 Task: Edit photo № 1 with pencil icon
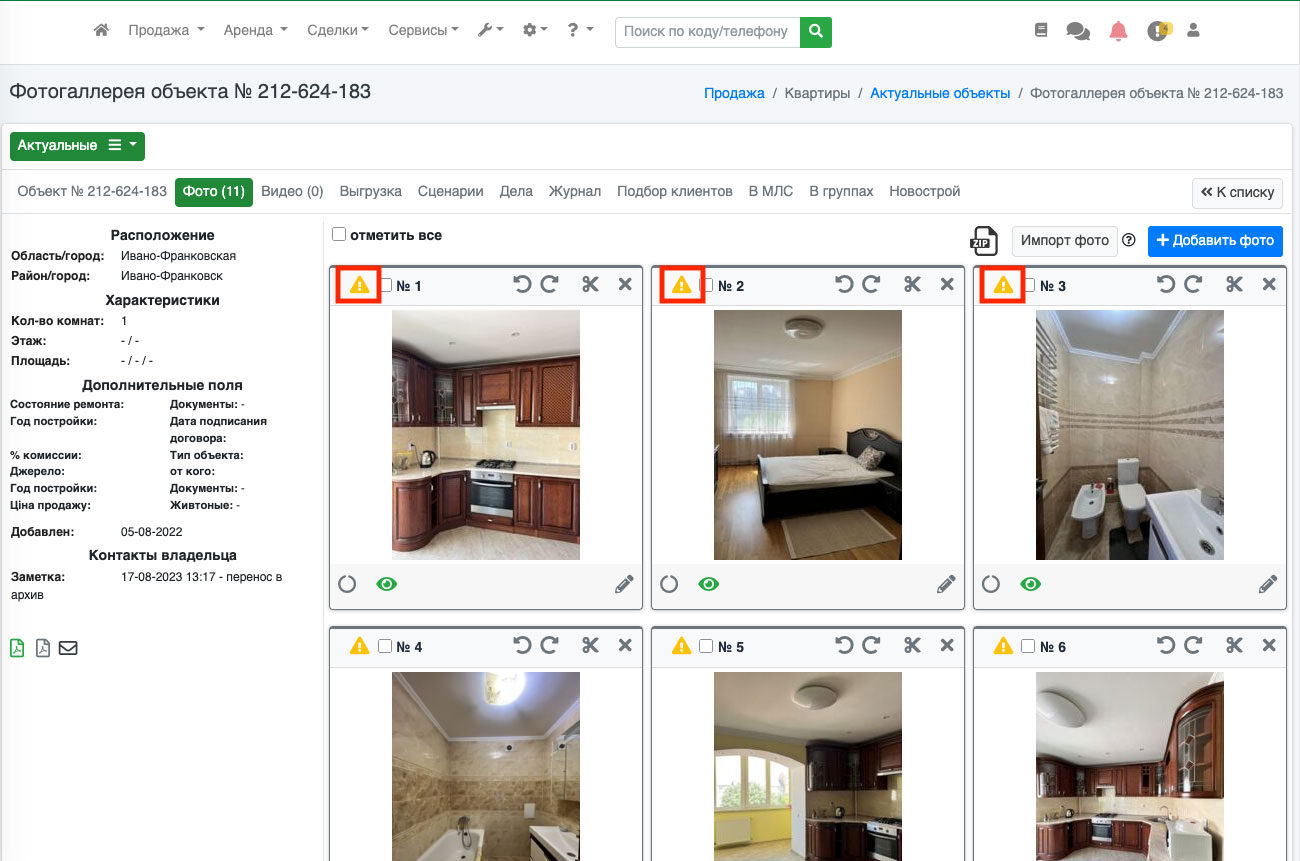[x=624, y=584]
